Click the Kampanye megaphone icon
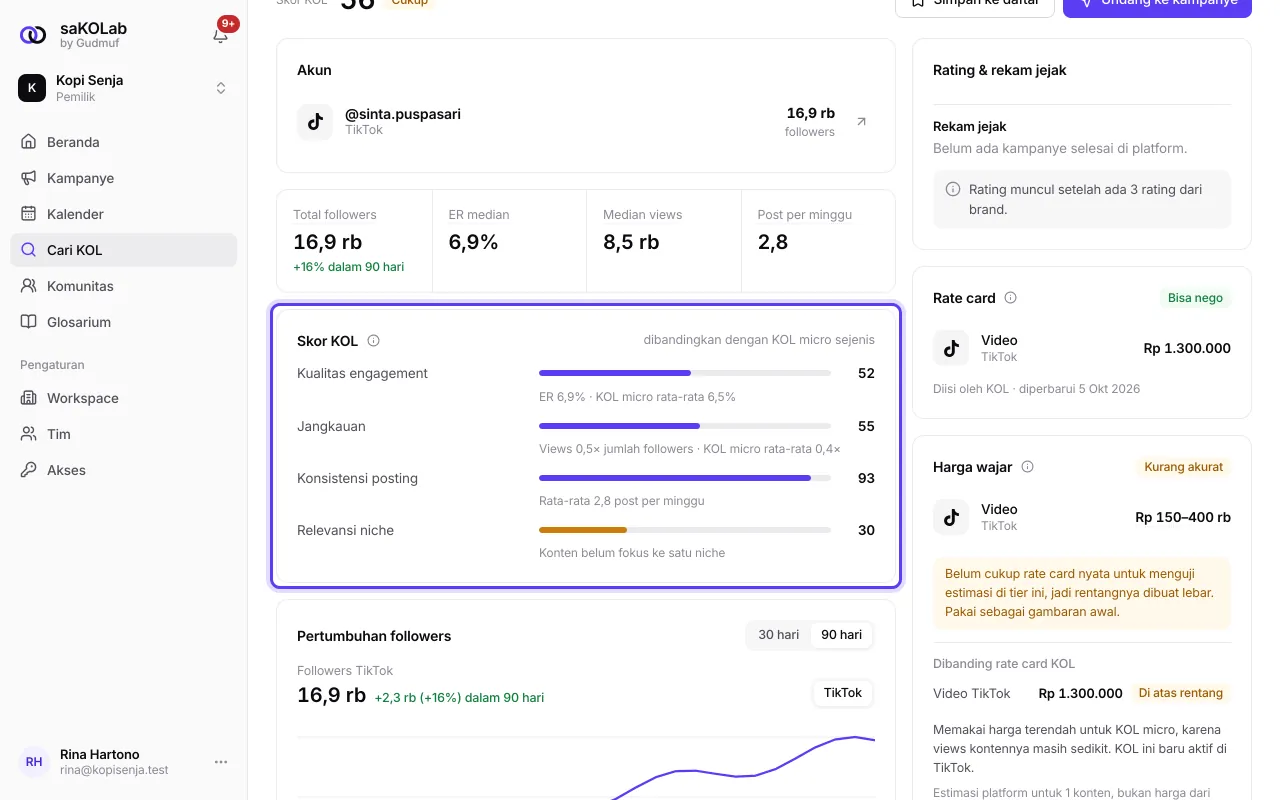The width and height of the screenshot is (1280, 800). [28, 178]
